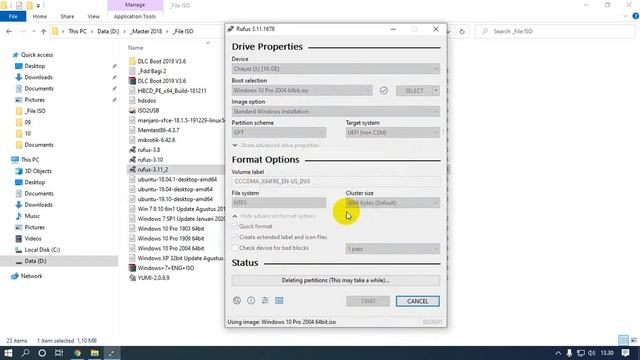Image resolution: width=640 pixels, height=360 pixels.
Task: Open Cluster size dropdown
Action: (393, 203)
